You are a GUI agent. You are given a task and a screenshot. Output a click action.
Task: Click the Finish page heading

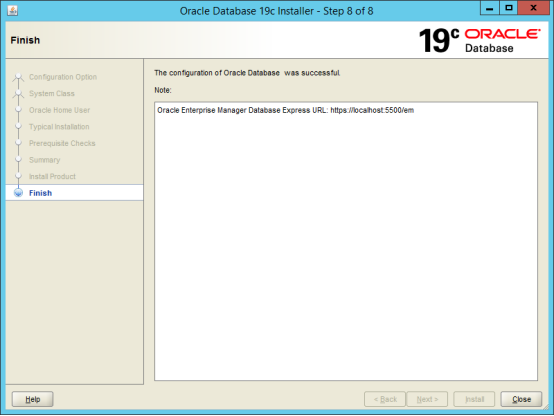[25, 40]
